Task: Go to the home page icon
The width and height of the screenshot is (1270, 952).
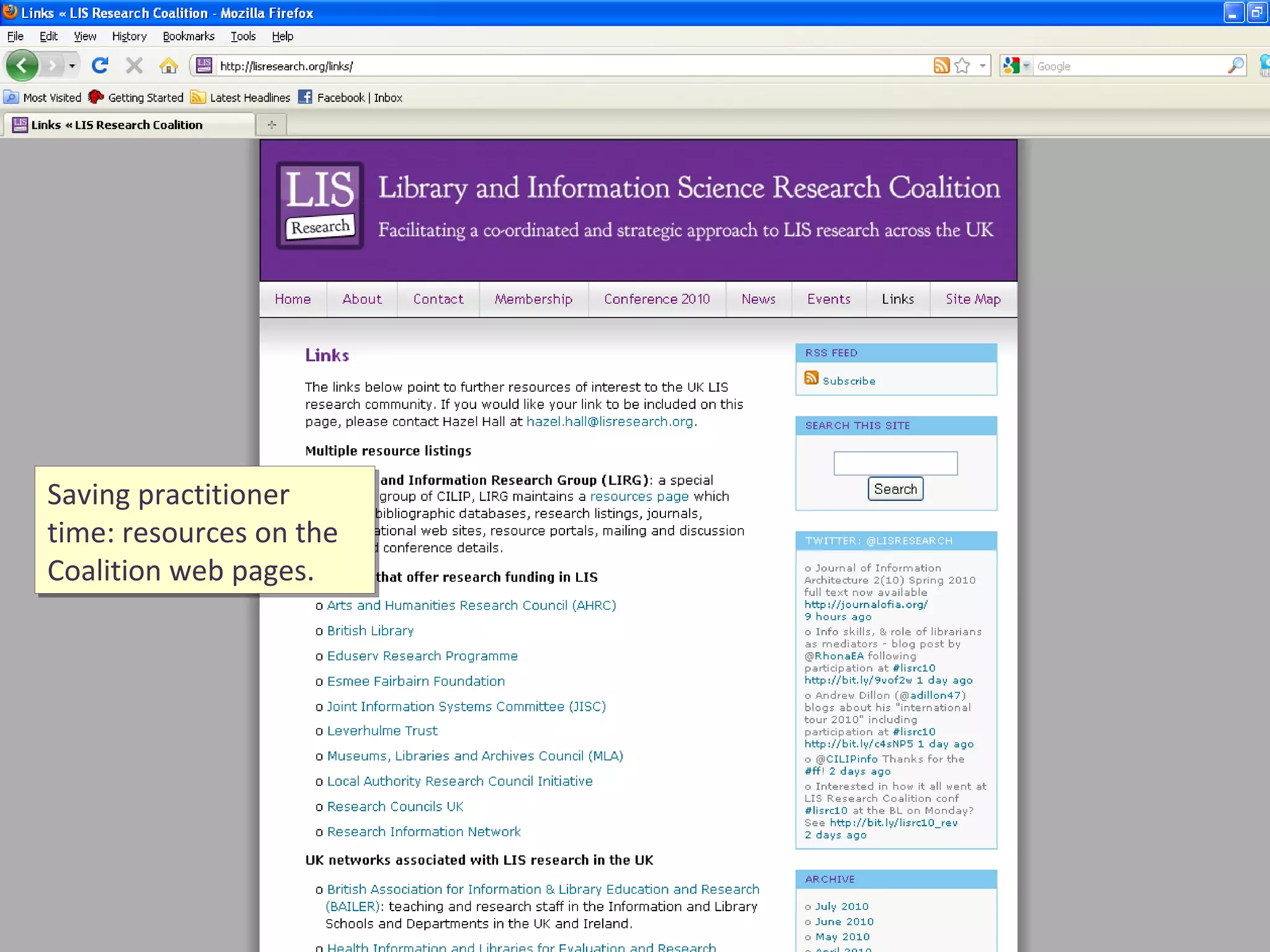Action: (x=168, y=65)
